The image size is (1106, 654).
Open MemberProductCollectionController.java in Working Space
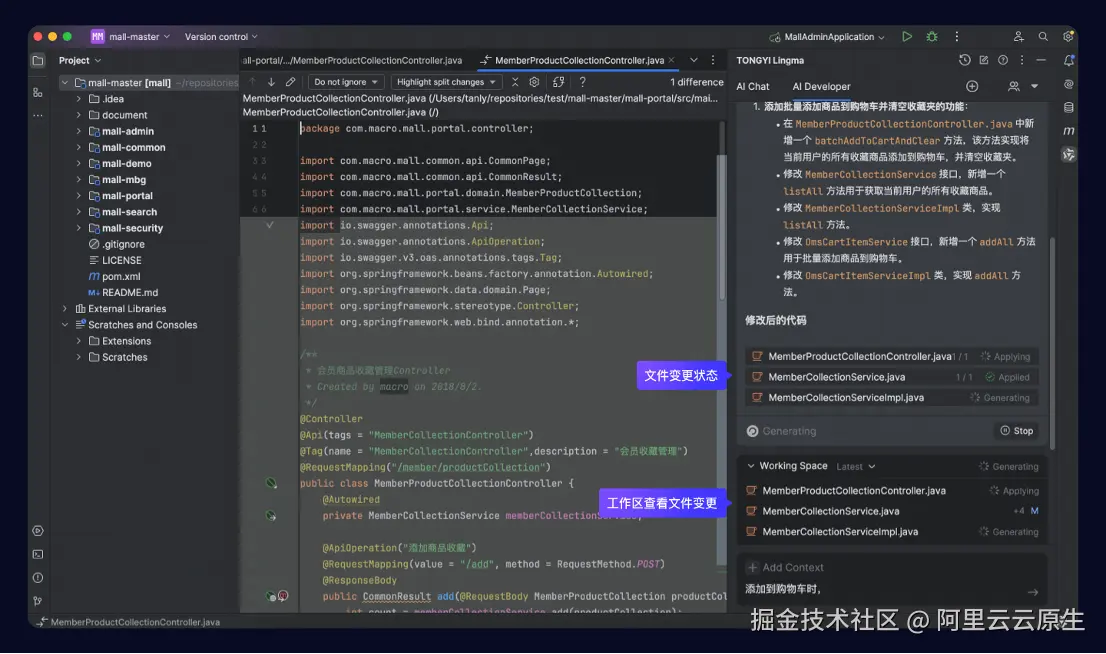point(892,491)
